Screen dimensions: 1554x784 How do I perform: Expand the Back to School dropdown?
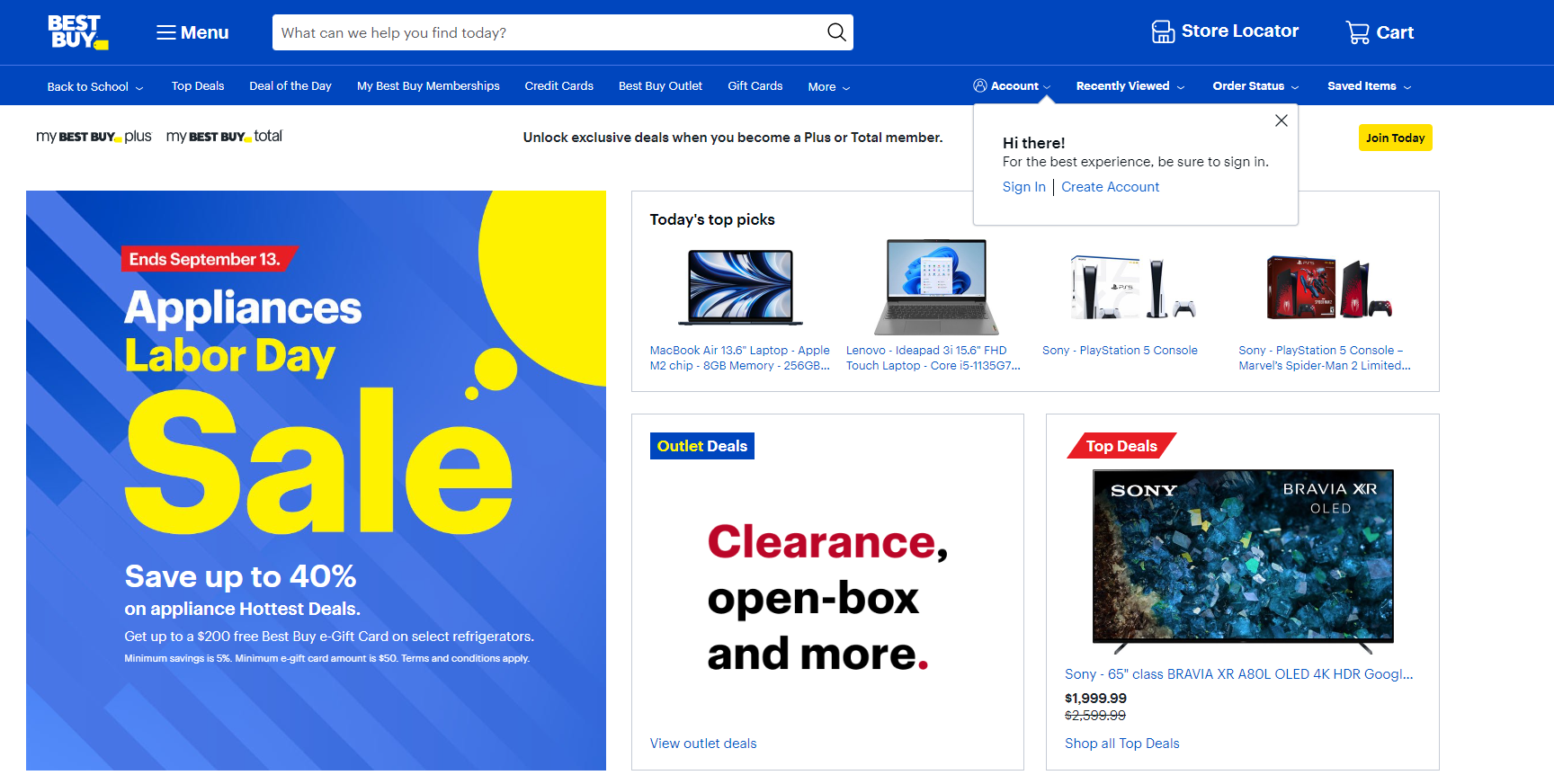[95, 86]
